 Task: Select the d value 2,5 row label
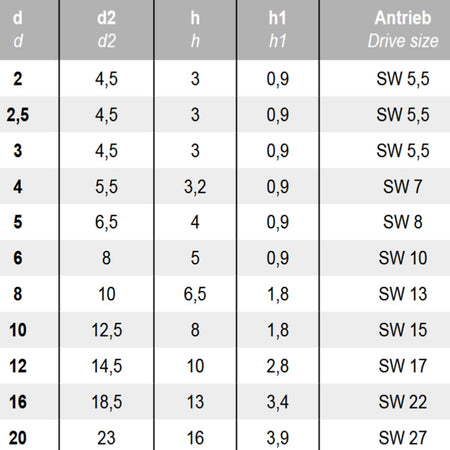click(x=18, y=115)
